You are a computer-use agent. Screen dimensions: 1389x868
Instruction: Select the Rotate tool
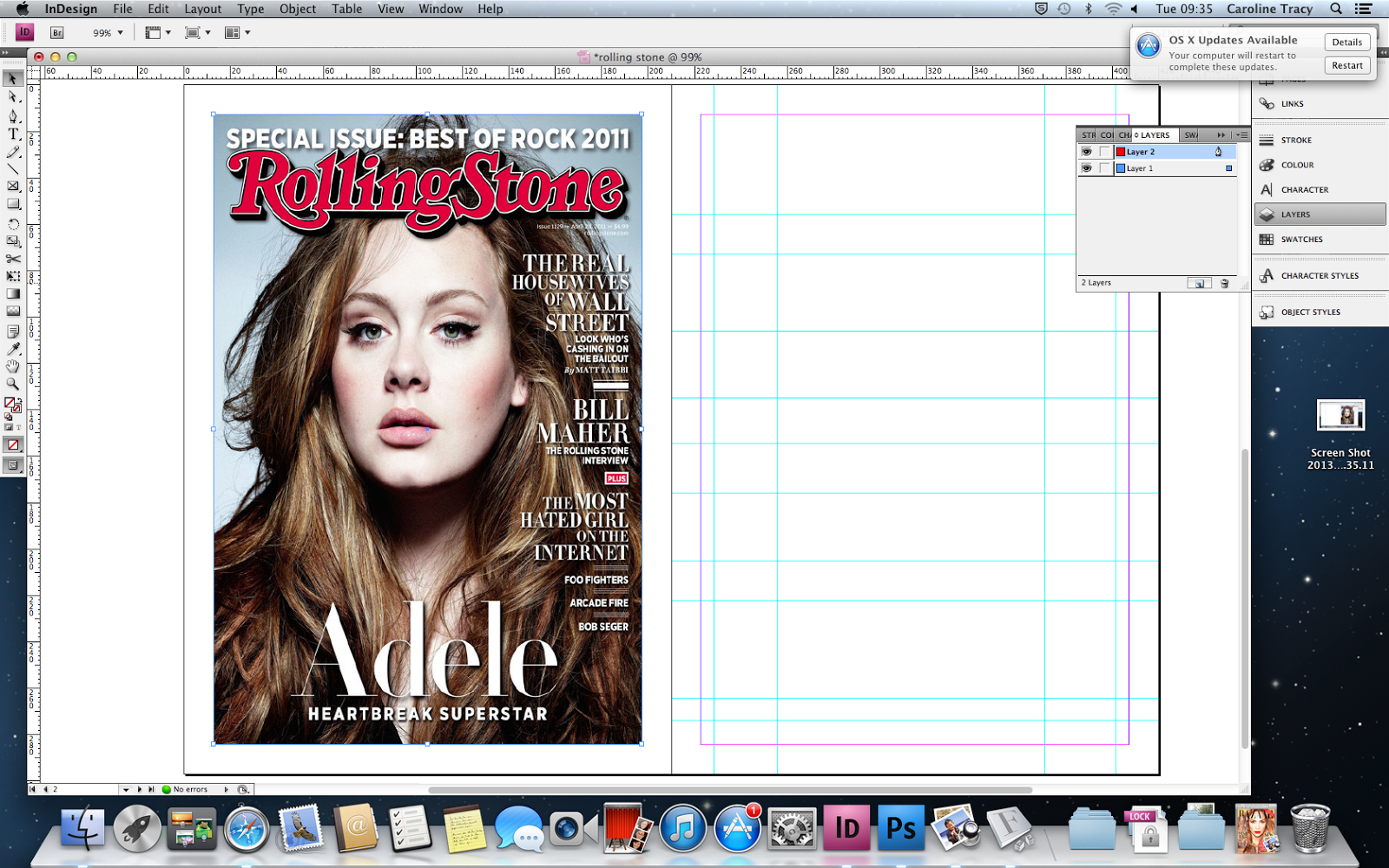(13, 224)
